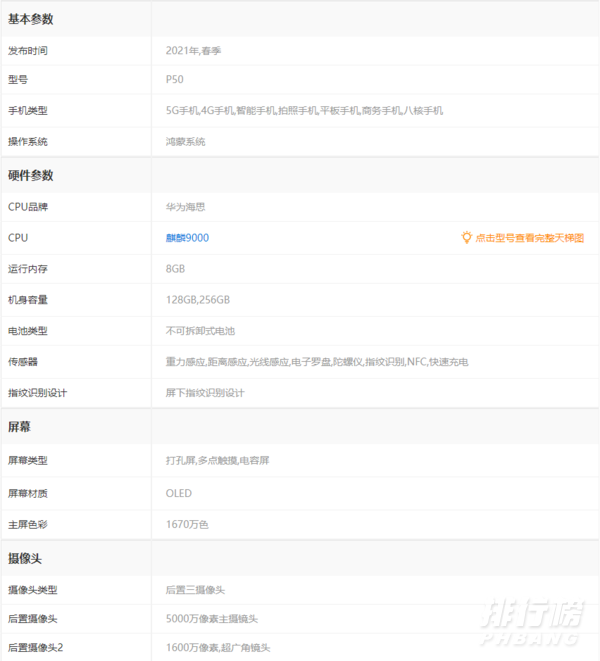Click the 屏幕类型 label
The image size is (600, 661).
[x=28, y=460]
